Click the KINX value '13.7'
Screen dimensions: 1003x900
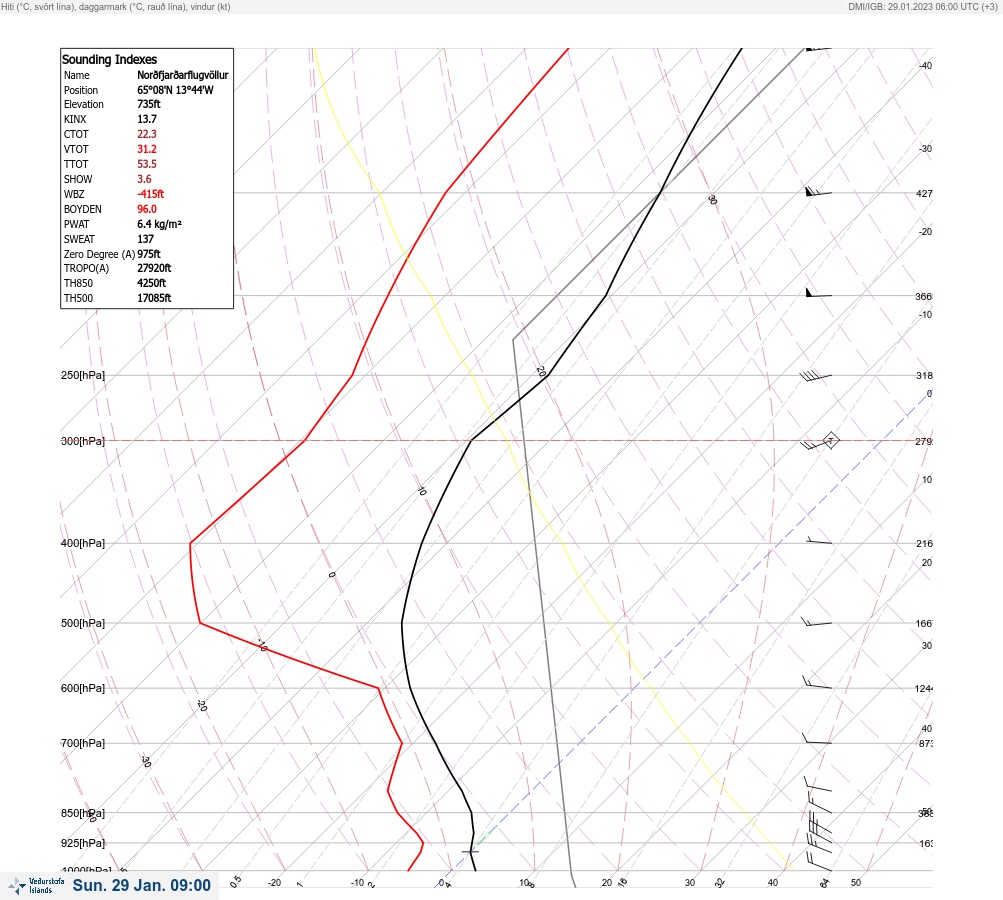point(146,119)
